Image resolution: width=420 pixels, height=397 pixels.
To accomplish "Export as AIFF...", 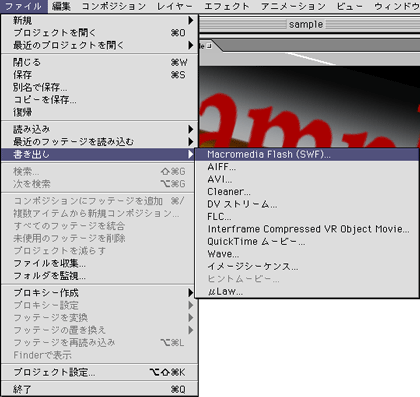I will 307,167.
